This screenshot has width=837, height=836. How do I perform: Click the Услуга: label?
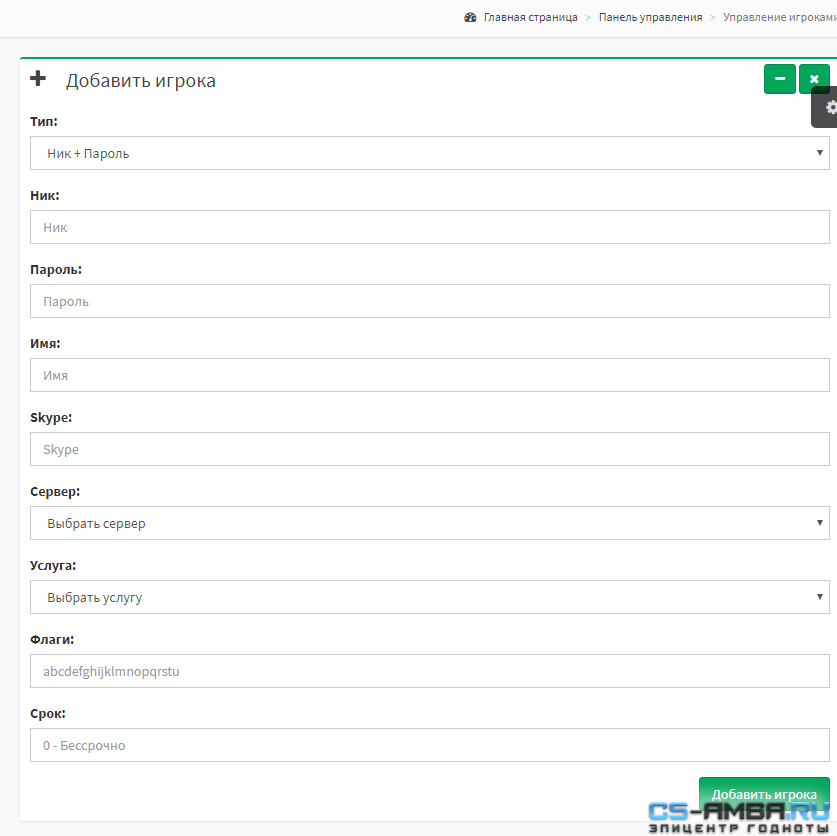click(x=53, y=565)
